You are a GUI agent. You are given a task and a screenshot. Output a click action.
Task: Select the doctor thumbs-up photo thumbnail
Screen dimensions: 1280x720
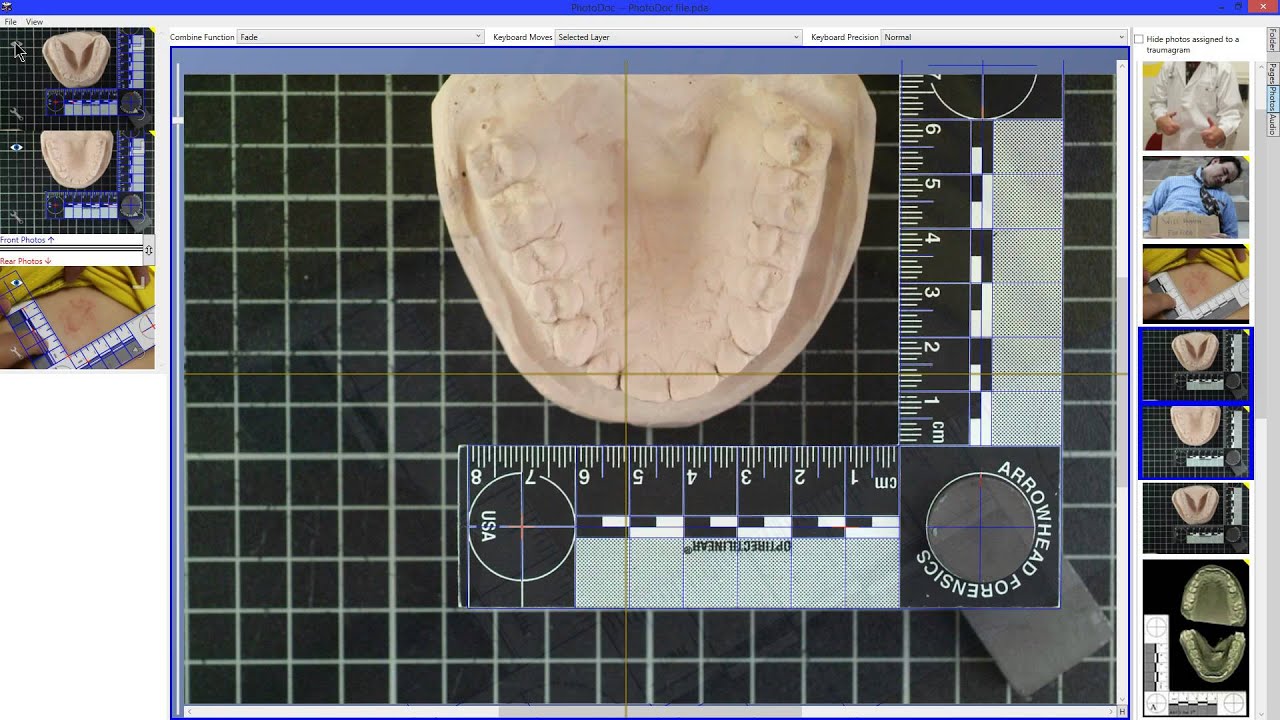1195,106
